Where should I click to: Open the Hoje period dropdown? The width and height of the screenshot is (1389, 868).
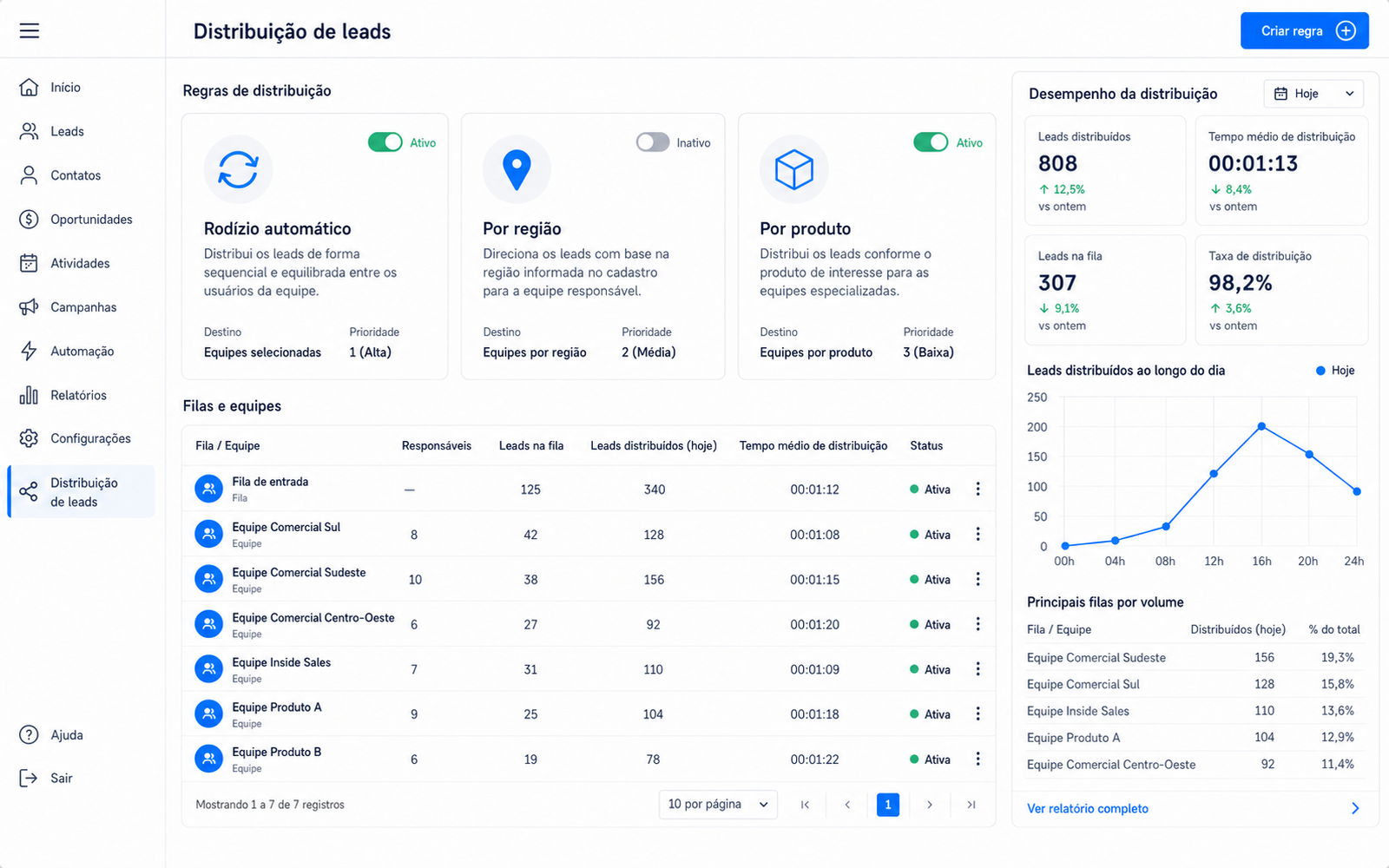coord(1313,94)
